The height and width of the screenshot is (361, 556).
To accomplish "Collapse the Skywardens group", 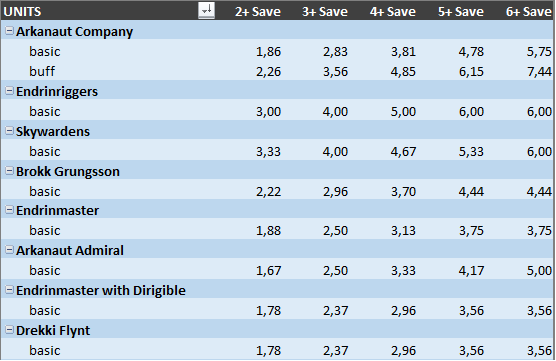I will click(9, 131).
